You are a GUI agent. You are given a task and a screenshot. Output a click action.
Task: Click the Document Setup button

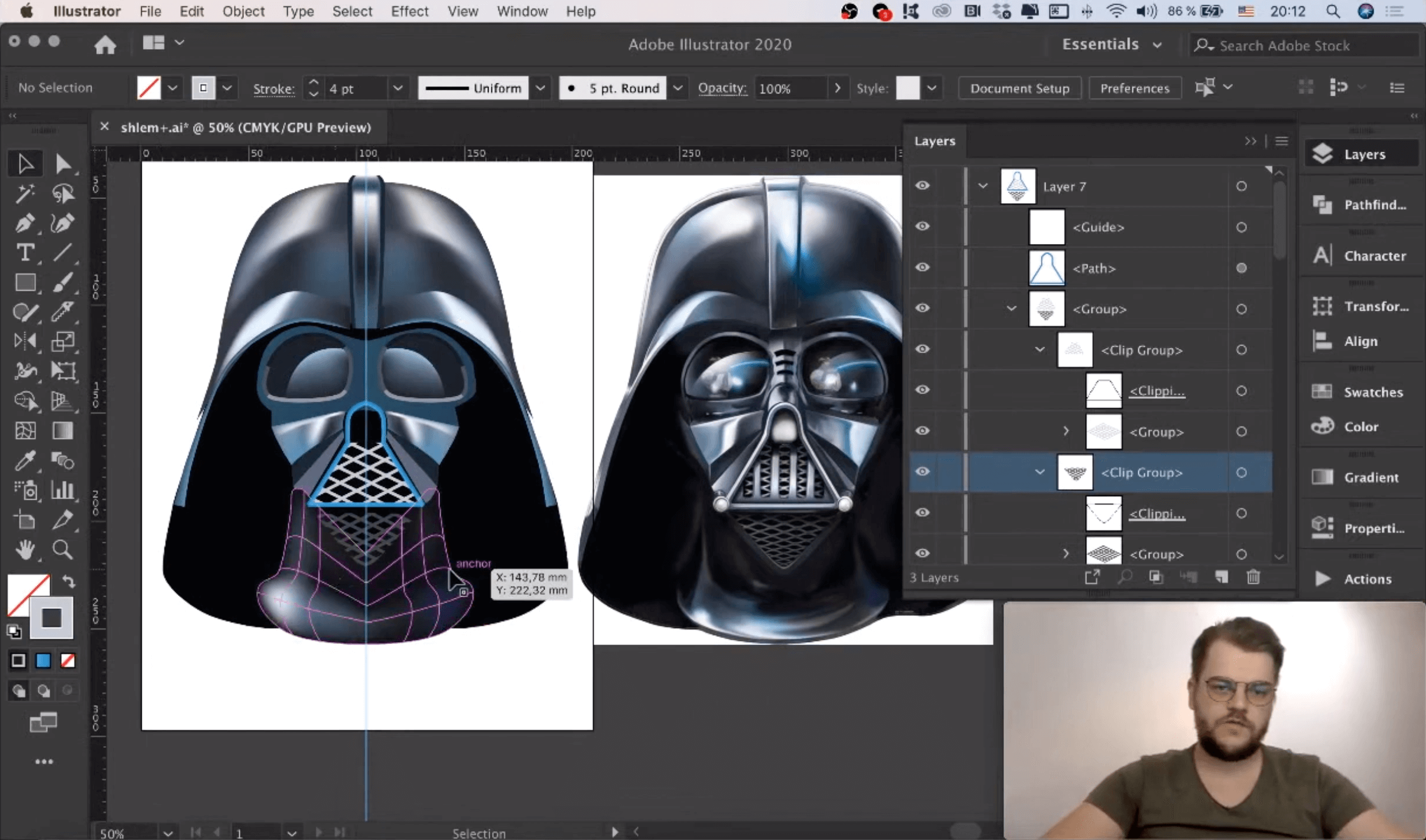click(1019, 88)
